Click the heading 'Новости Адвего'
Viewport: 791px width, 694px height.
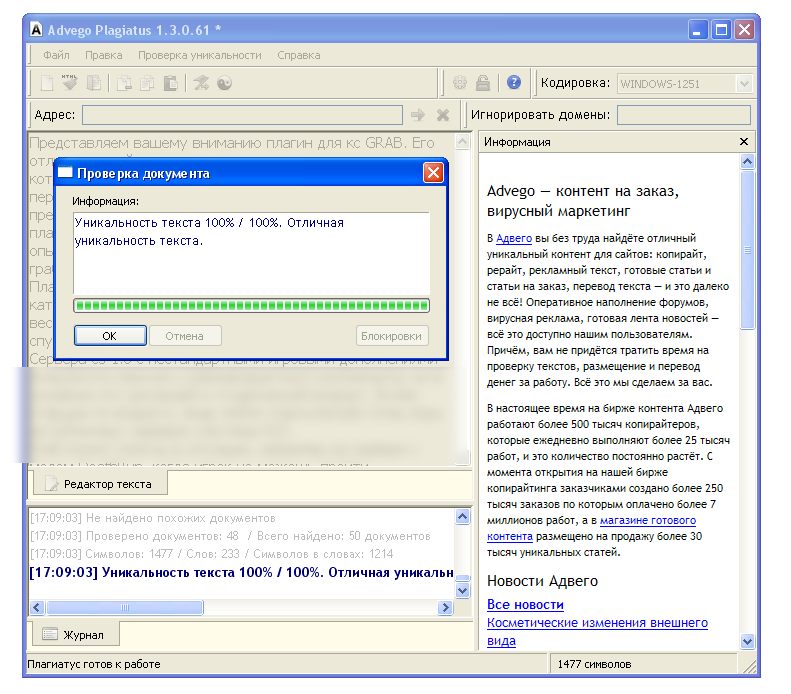(542, 581)
